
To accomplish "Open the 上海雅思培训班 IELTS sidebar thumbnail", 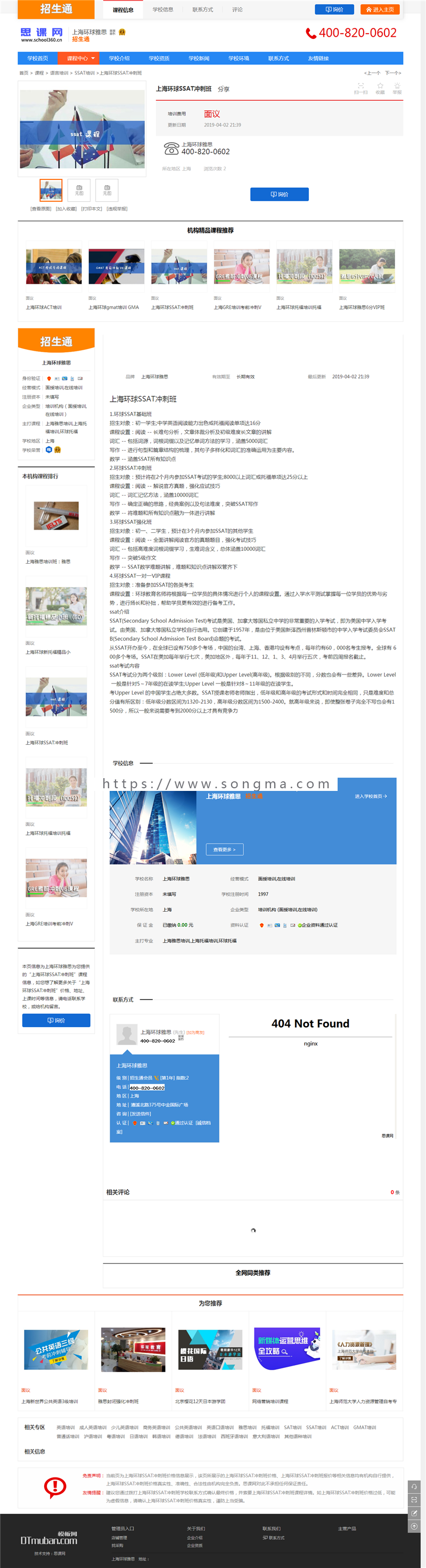I will coord(56,516).
